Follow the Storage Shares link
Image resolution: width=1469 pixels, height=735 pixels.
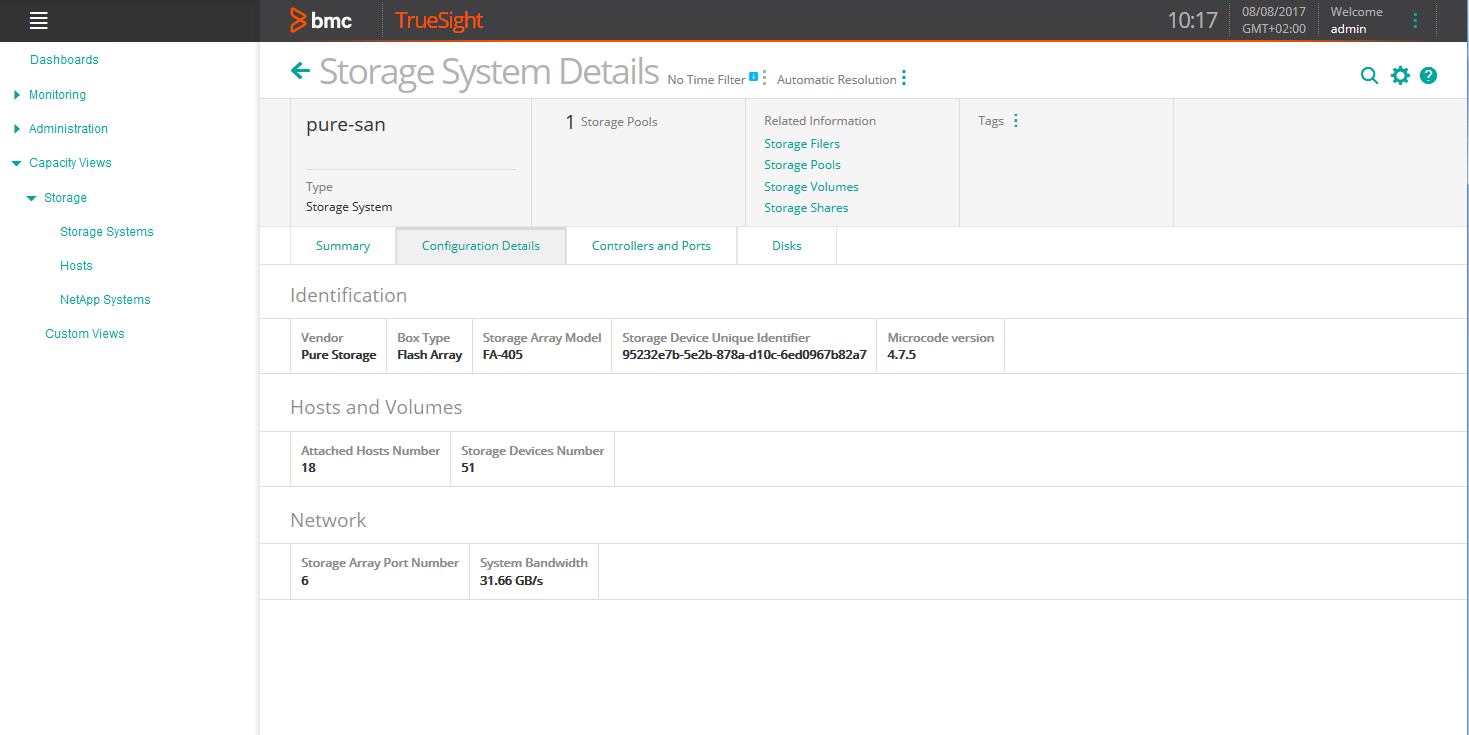[806, 208]
